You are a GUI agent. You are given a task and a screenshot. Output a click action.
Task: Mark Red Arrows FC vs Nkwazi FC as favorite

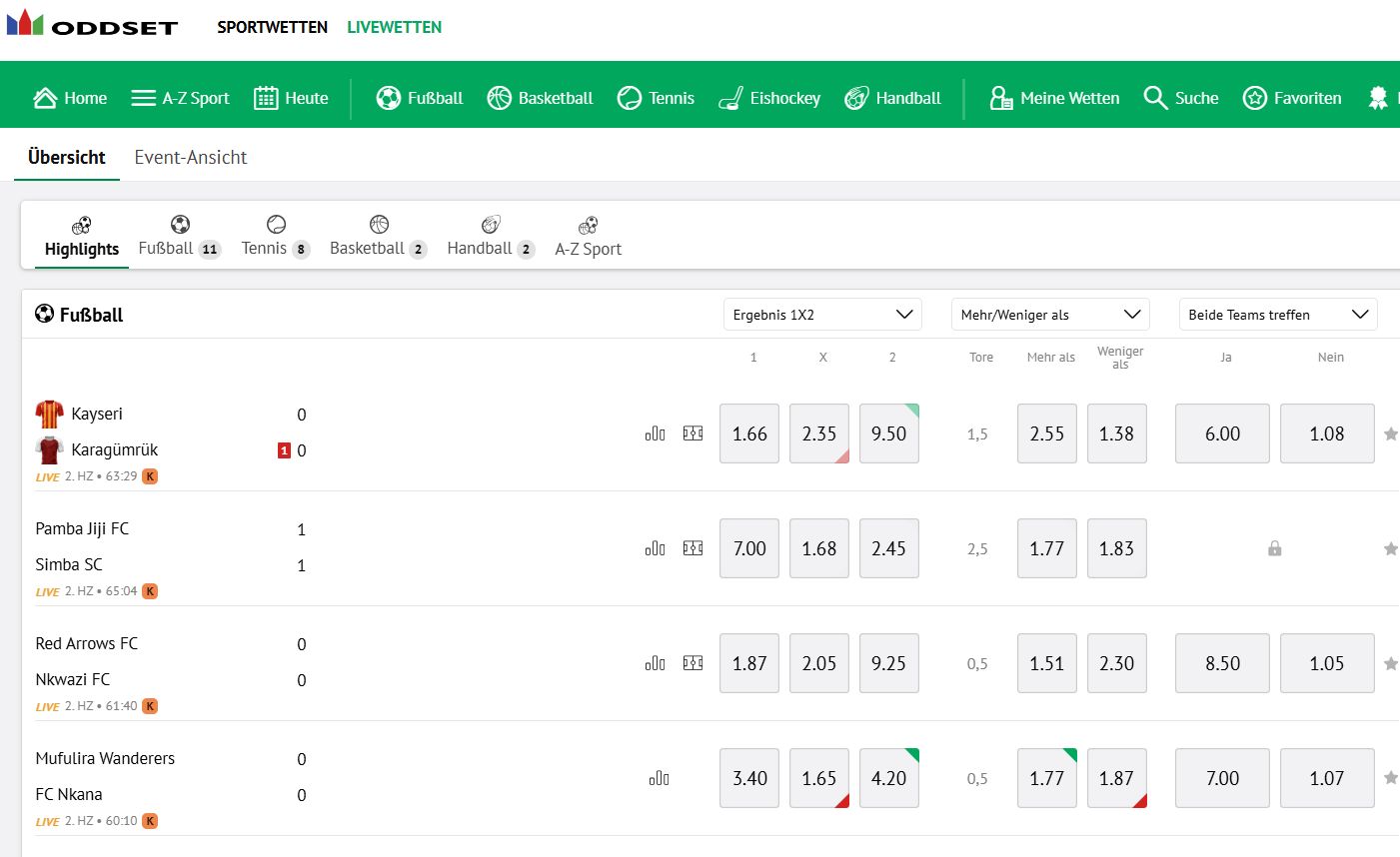coord(1389,663)
